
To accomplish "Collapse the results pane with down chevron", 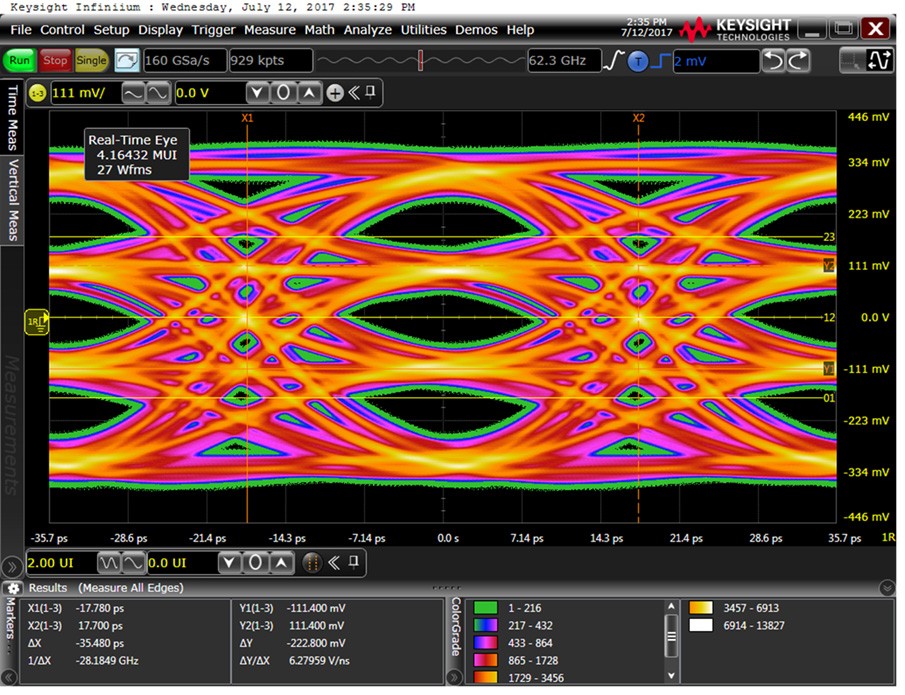I will 887,588.
